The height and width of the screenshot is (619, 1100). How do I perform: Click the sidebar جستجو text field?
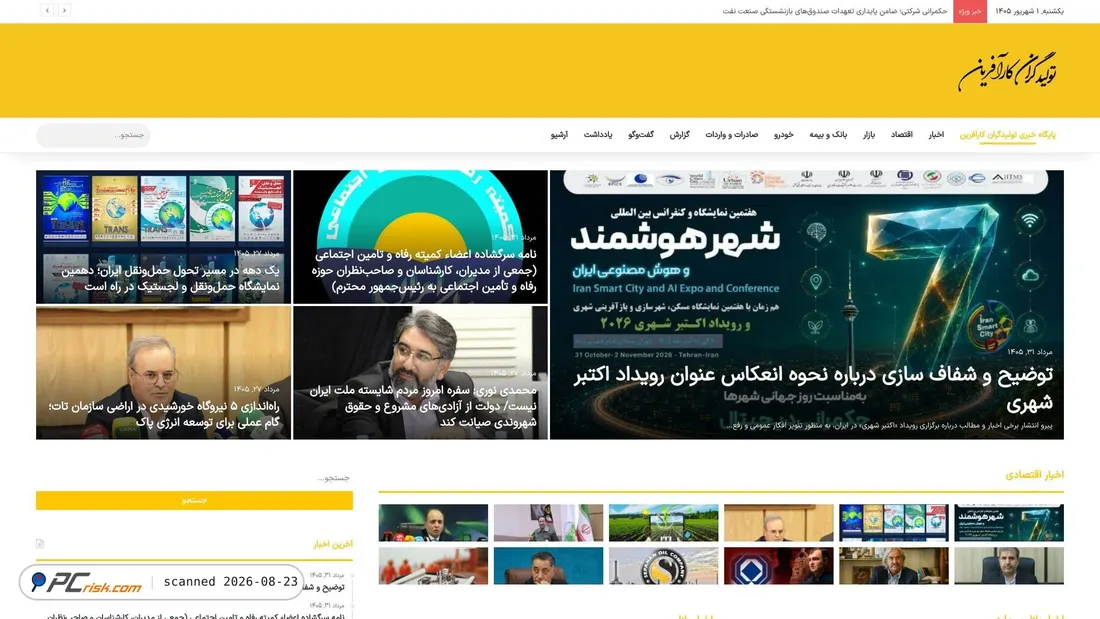pyautogui.click(x=194, y=478)
